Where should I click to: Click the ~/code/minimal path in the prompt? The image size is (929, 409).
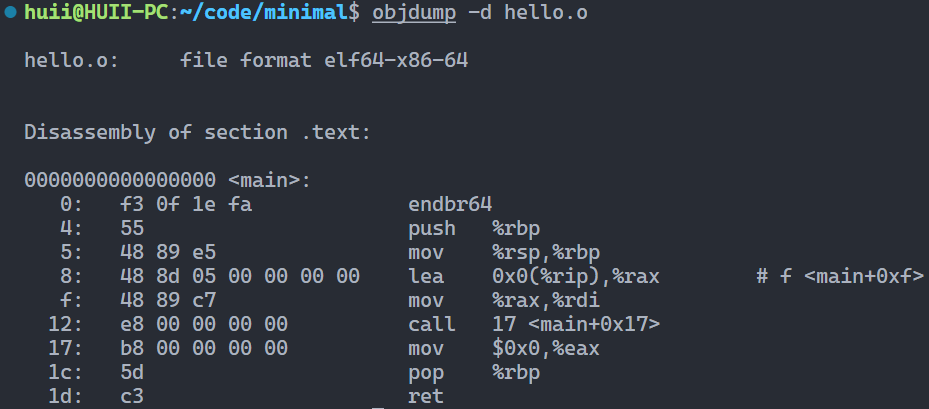coord(264,12)
